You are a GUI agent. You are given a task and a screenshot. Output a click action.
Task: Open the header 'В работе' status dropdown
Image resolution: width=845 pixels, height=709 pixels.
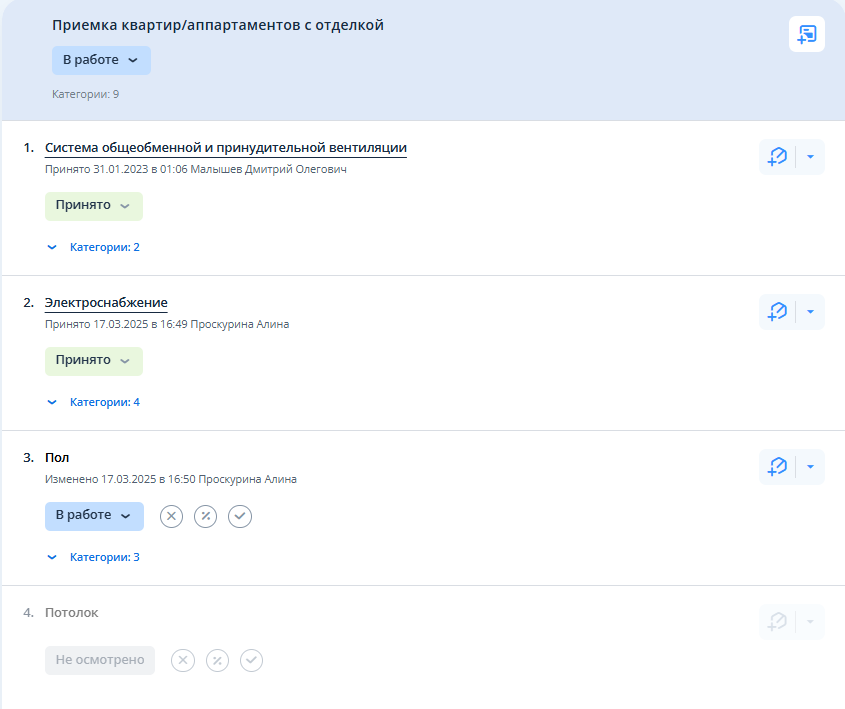click(101, 60)
